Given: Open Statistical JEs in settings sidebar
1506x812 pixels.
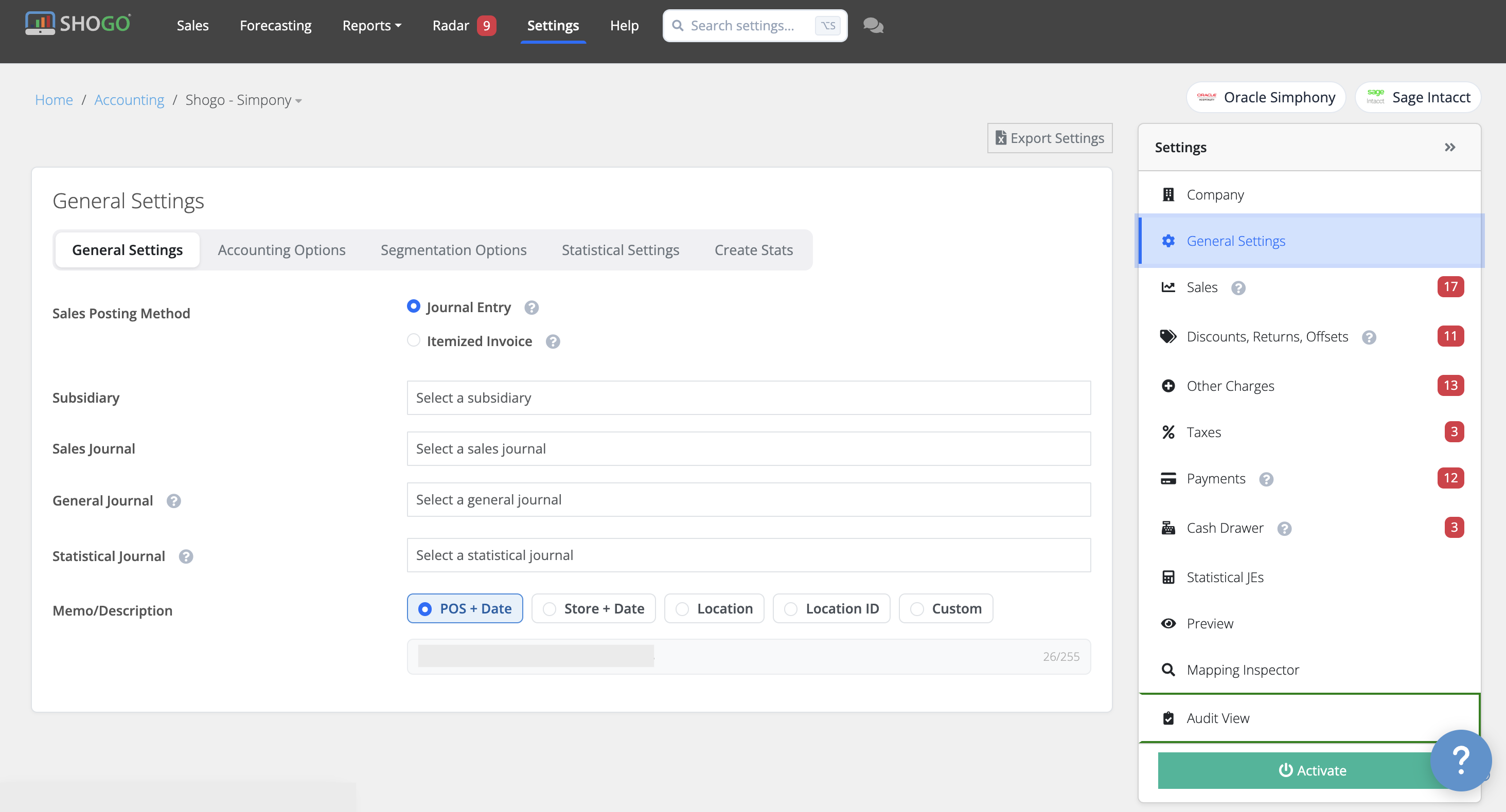Looking at the screenshot, I should [x=1309, y=577].
